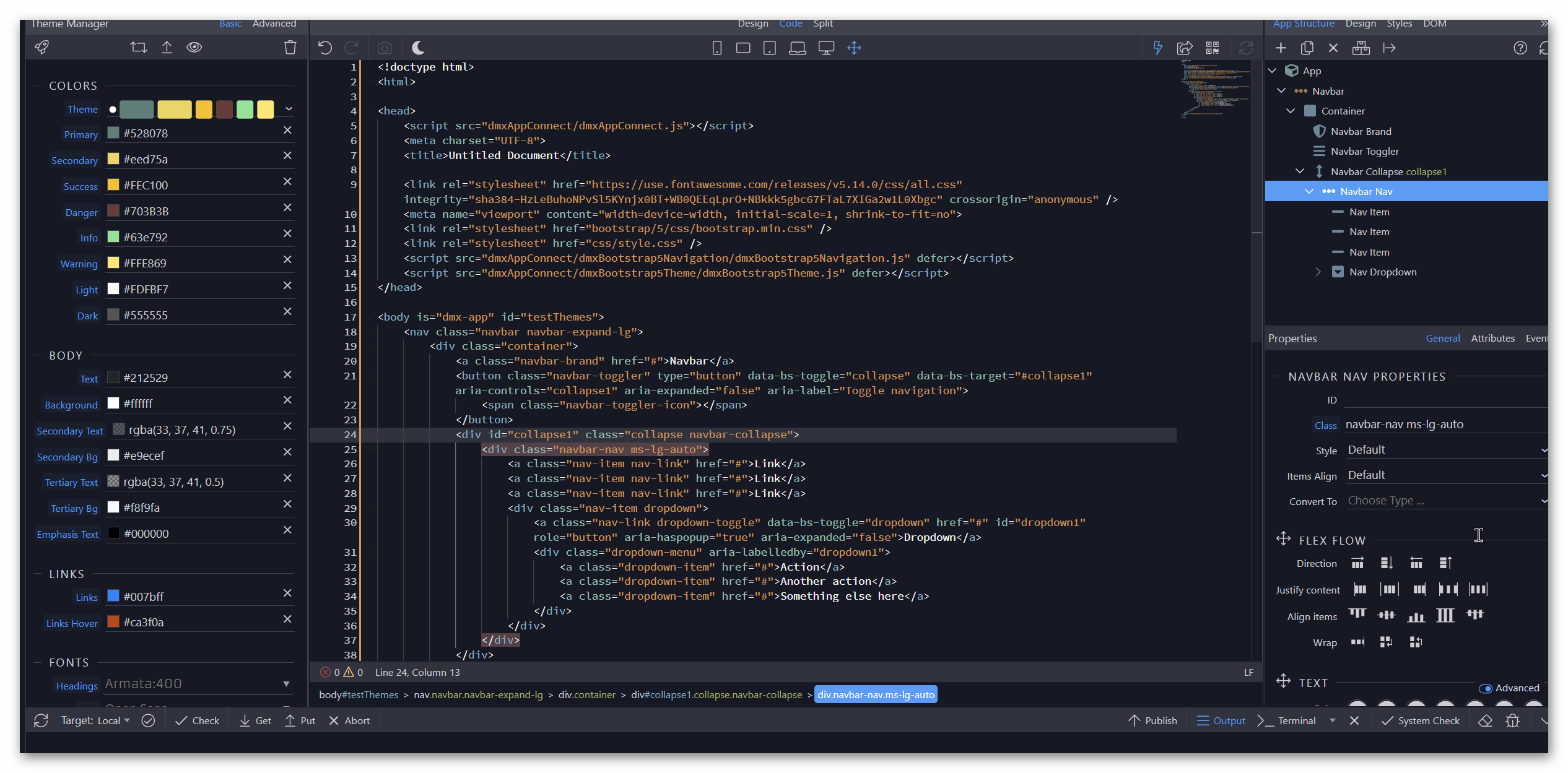Expand the Theme palette dropdown
This screenshot has width=1568, height=773.
289,108
